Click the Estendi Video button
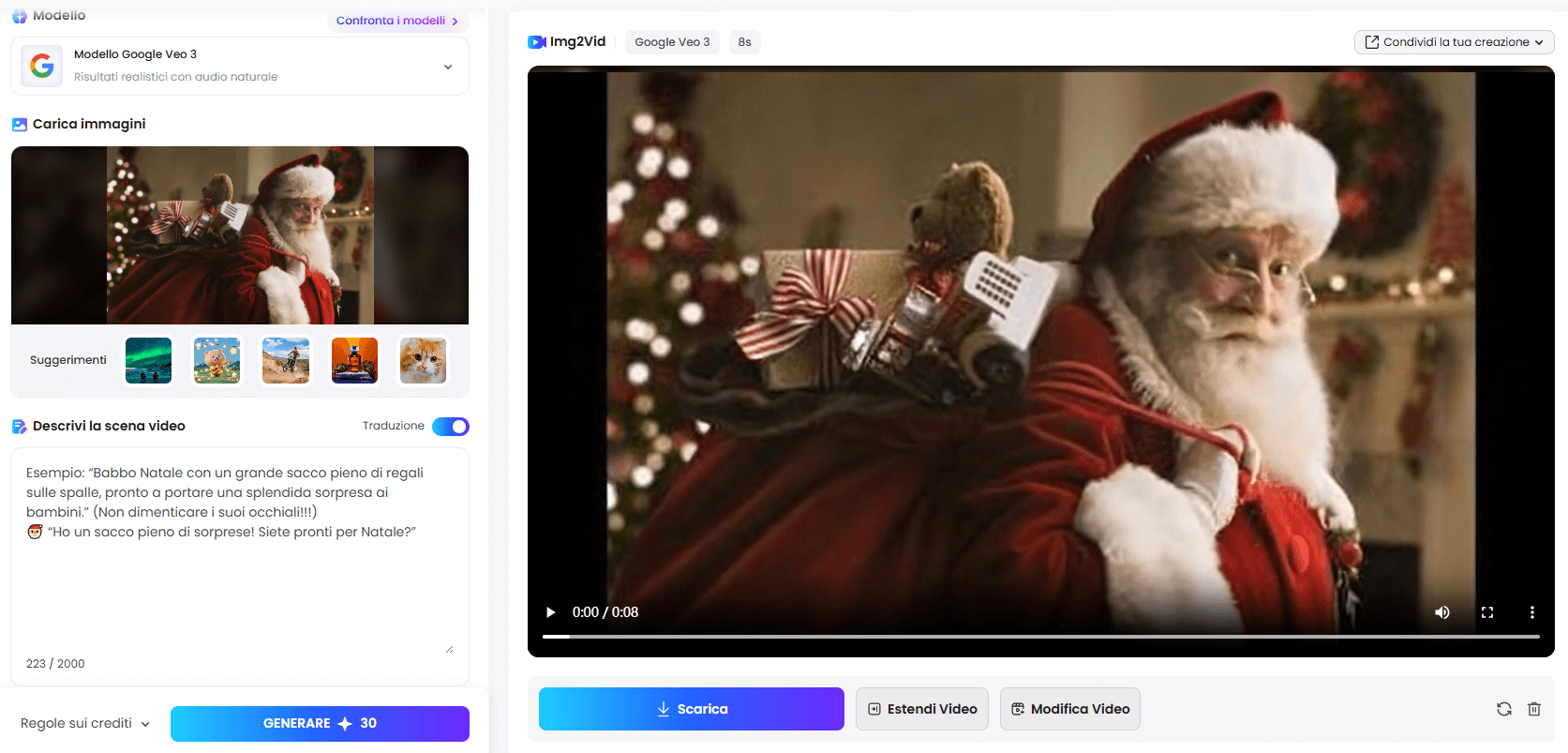 922,709
